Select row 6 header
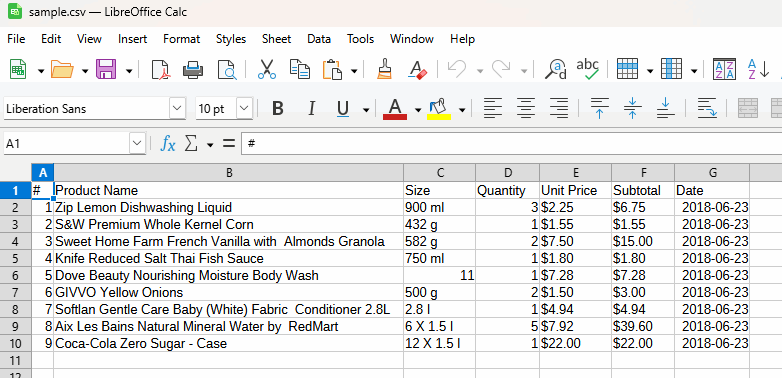The image size is (782, 378). tap(15, 275)
